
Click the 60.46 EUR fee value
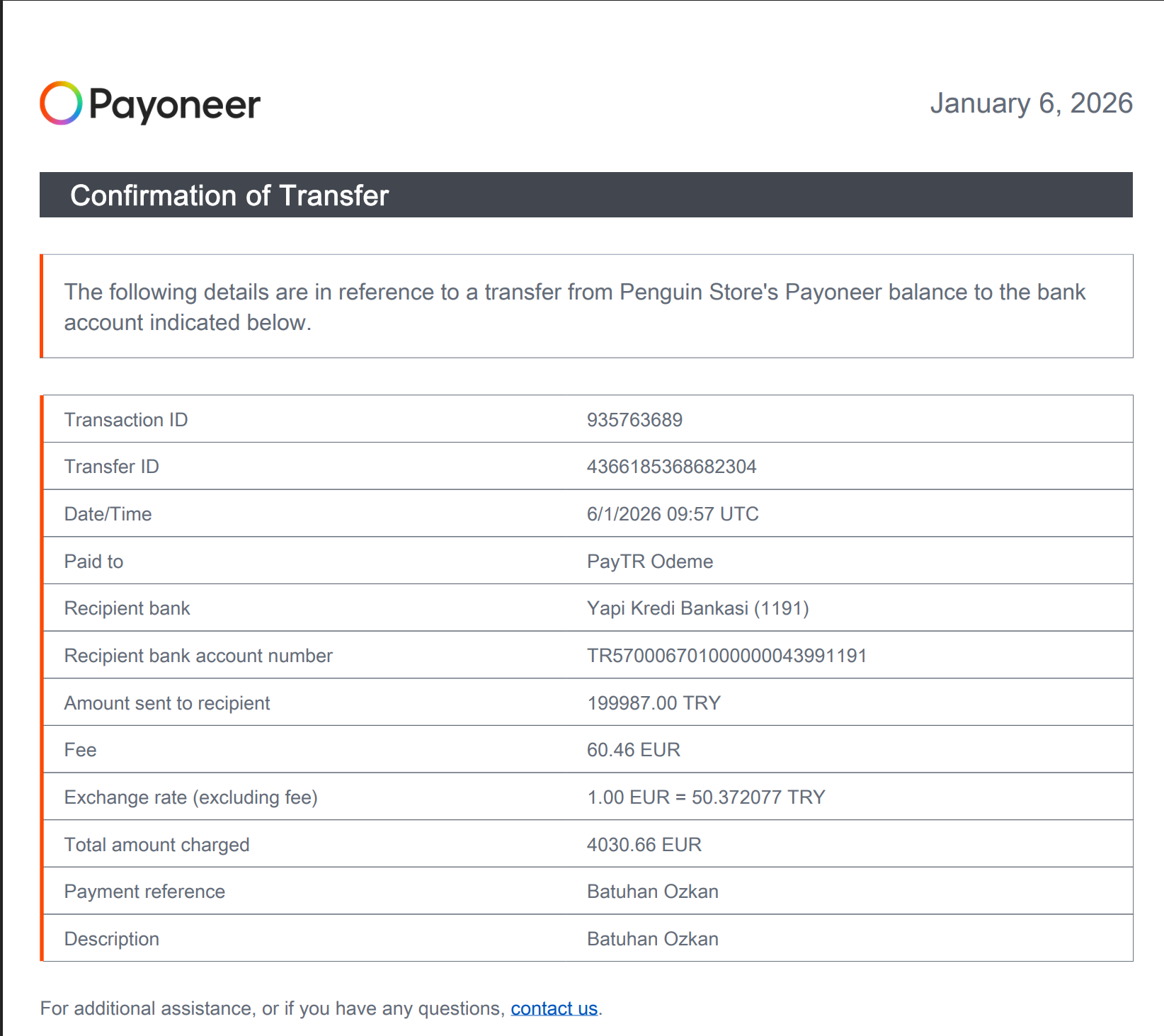[634, 750]
